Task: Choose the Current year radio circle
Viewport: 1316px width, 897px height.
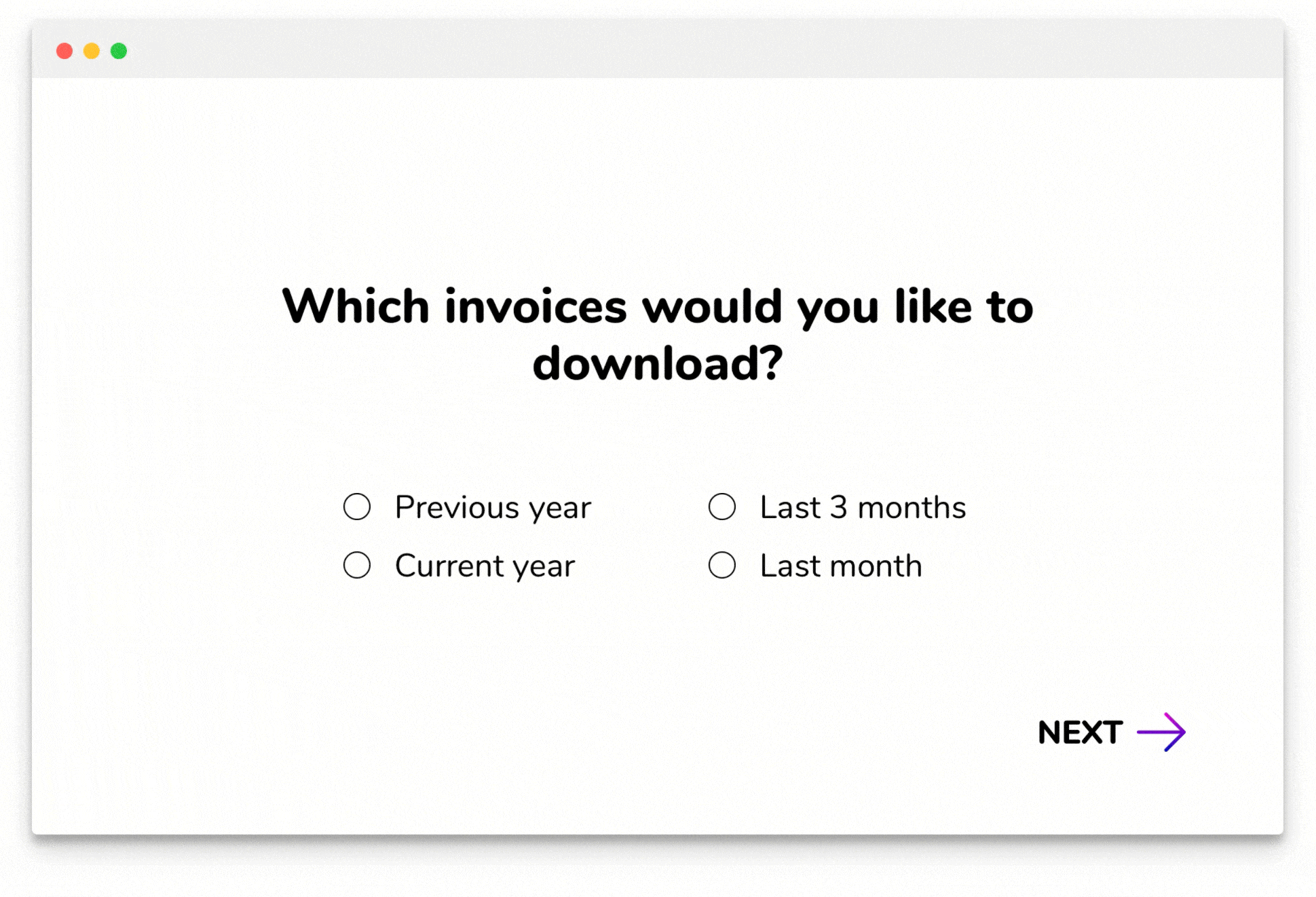Action: point(357,565)
